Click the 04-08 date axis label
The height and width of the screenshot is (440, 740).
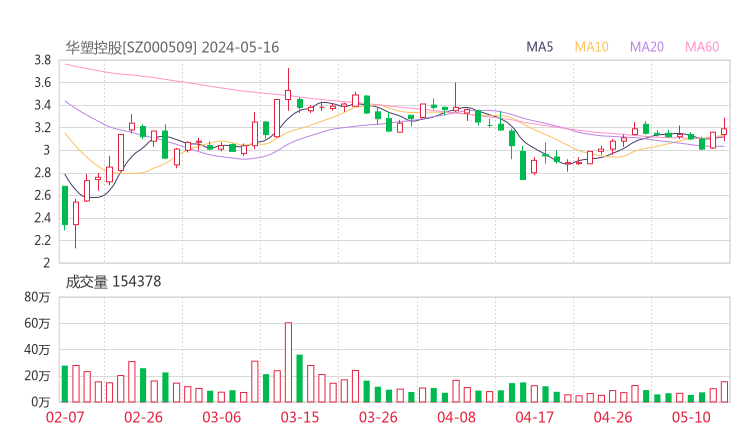456,417
